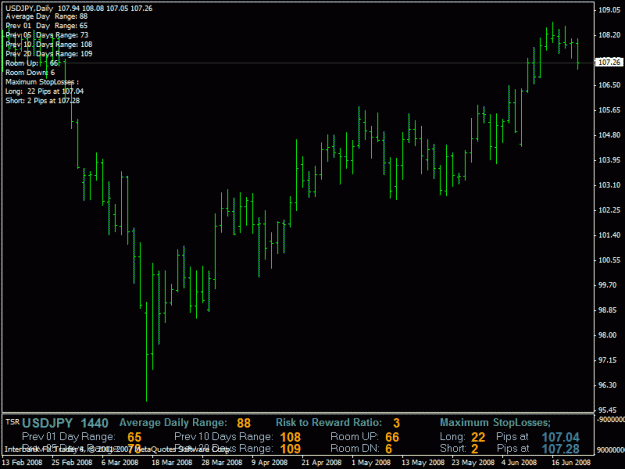Click the 96.30 price axis label

click(x=609, y=385)
